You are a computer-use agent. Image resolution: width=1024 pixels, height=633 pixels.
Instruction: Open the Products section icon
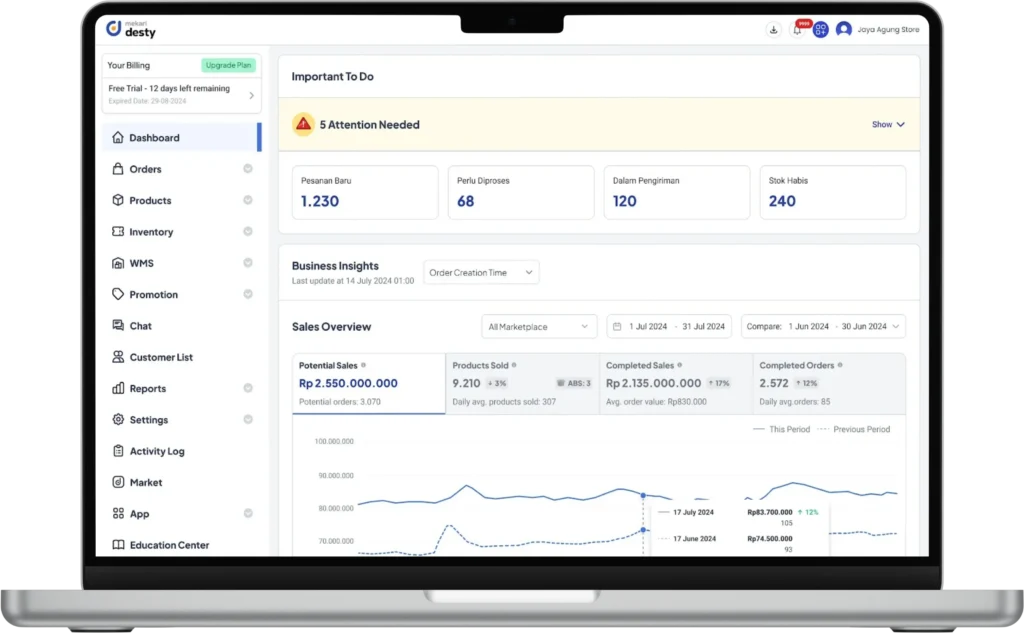coord(119,200)
